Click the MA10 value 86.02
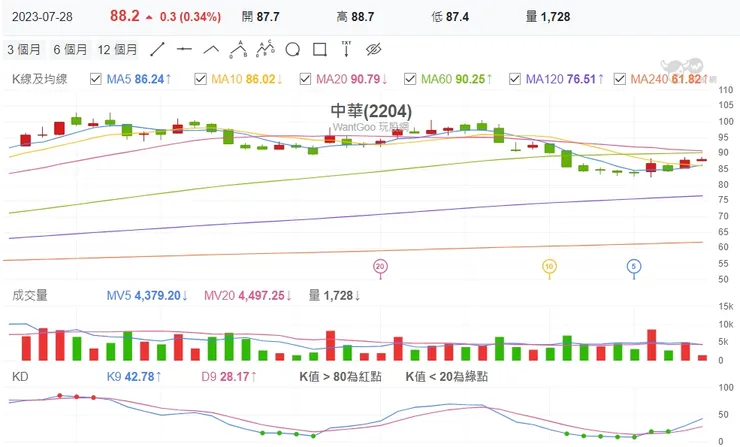Viewport: 740px width, 447px height. pos(260,79)
